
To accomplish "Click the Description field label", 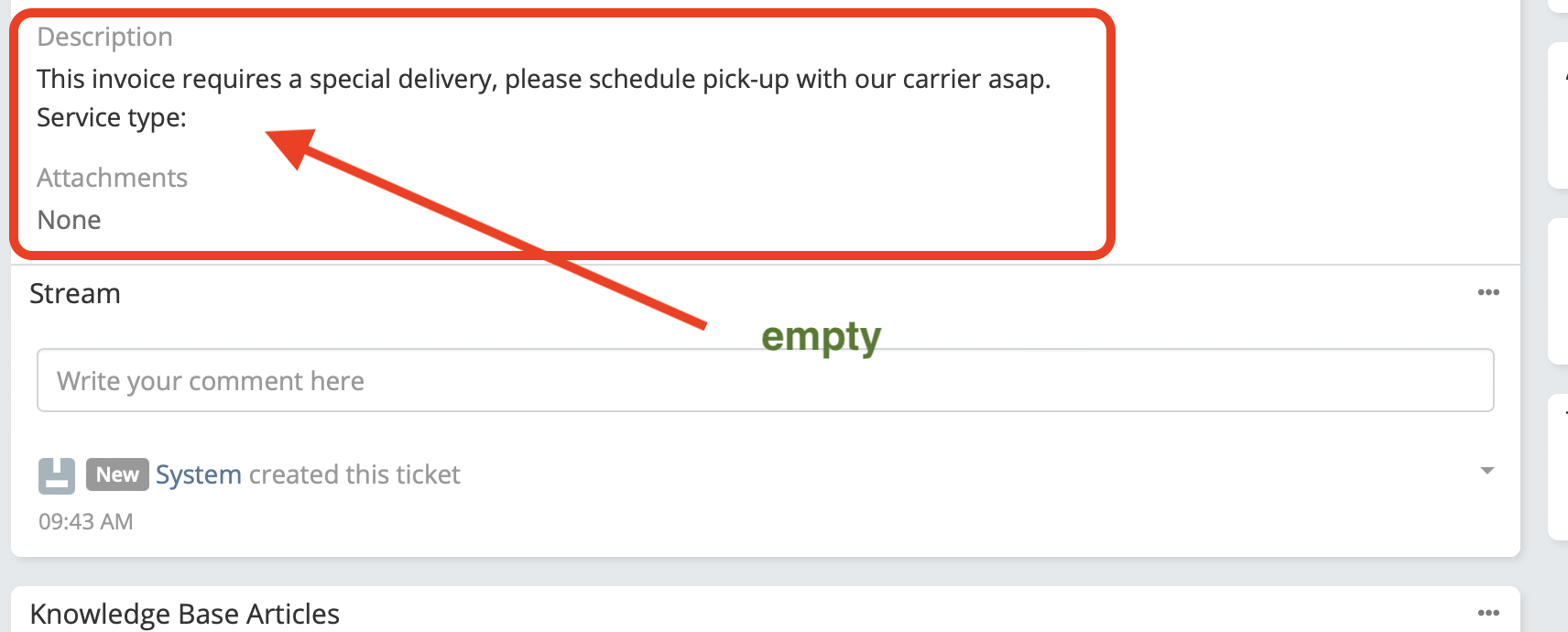I will (105, 37).
